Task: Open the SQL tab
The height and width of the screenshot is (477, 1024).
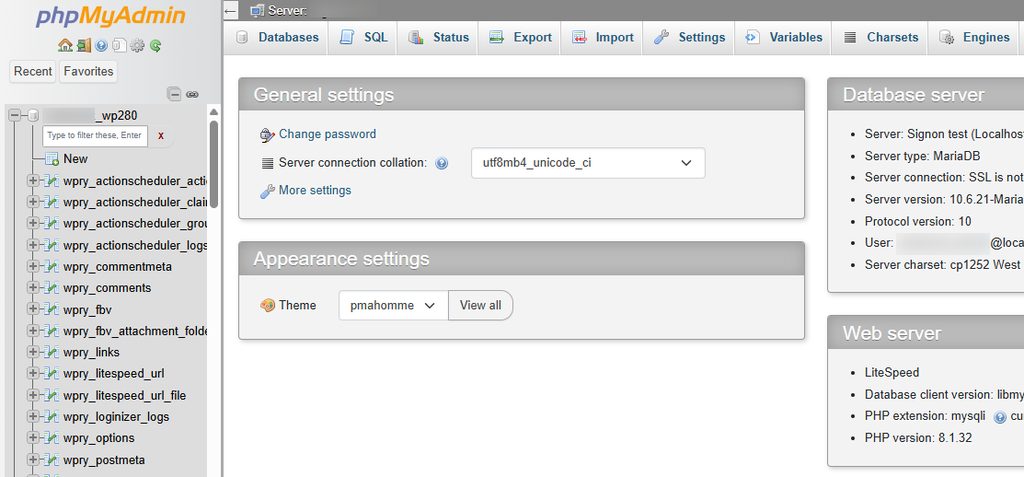Action: (364, 37)
